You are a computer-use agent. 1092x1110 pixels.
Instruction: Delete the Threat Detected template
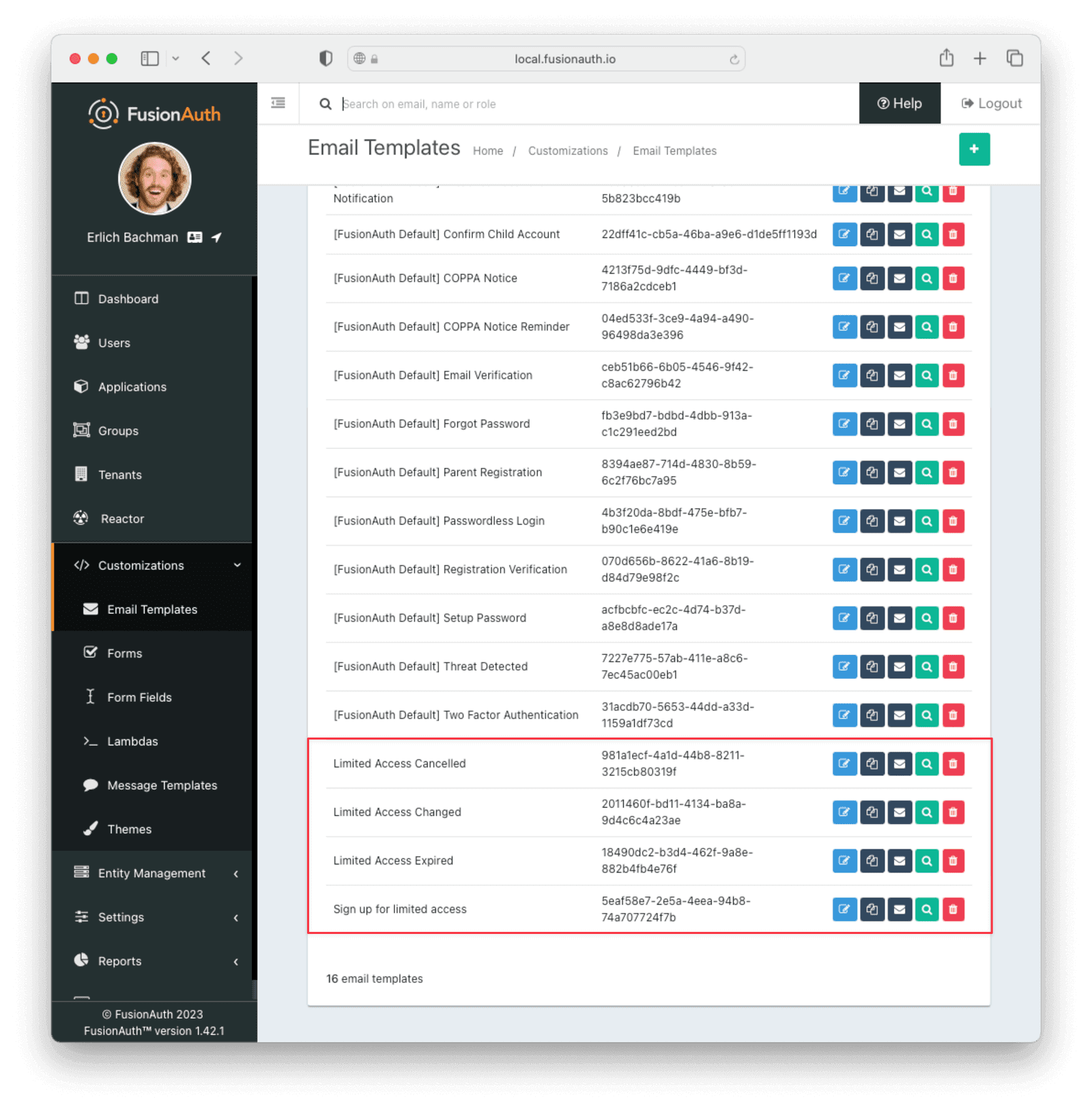coord(953,667)
